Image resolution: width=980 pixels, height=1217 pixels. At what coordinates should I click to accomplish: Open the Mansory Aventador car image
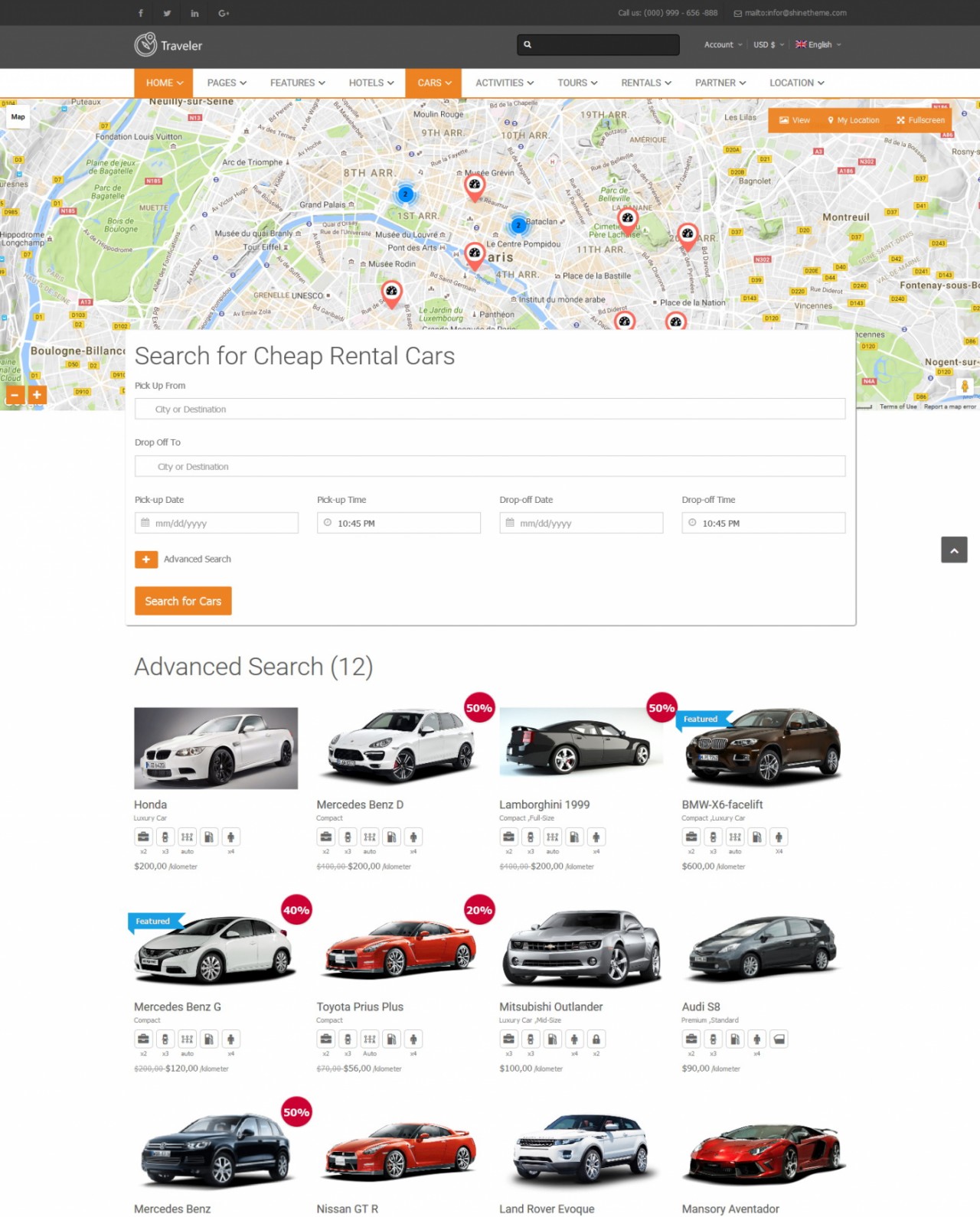pos(764,1153)
